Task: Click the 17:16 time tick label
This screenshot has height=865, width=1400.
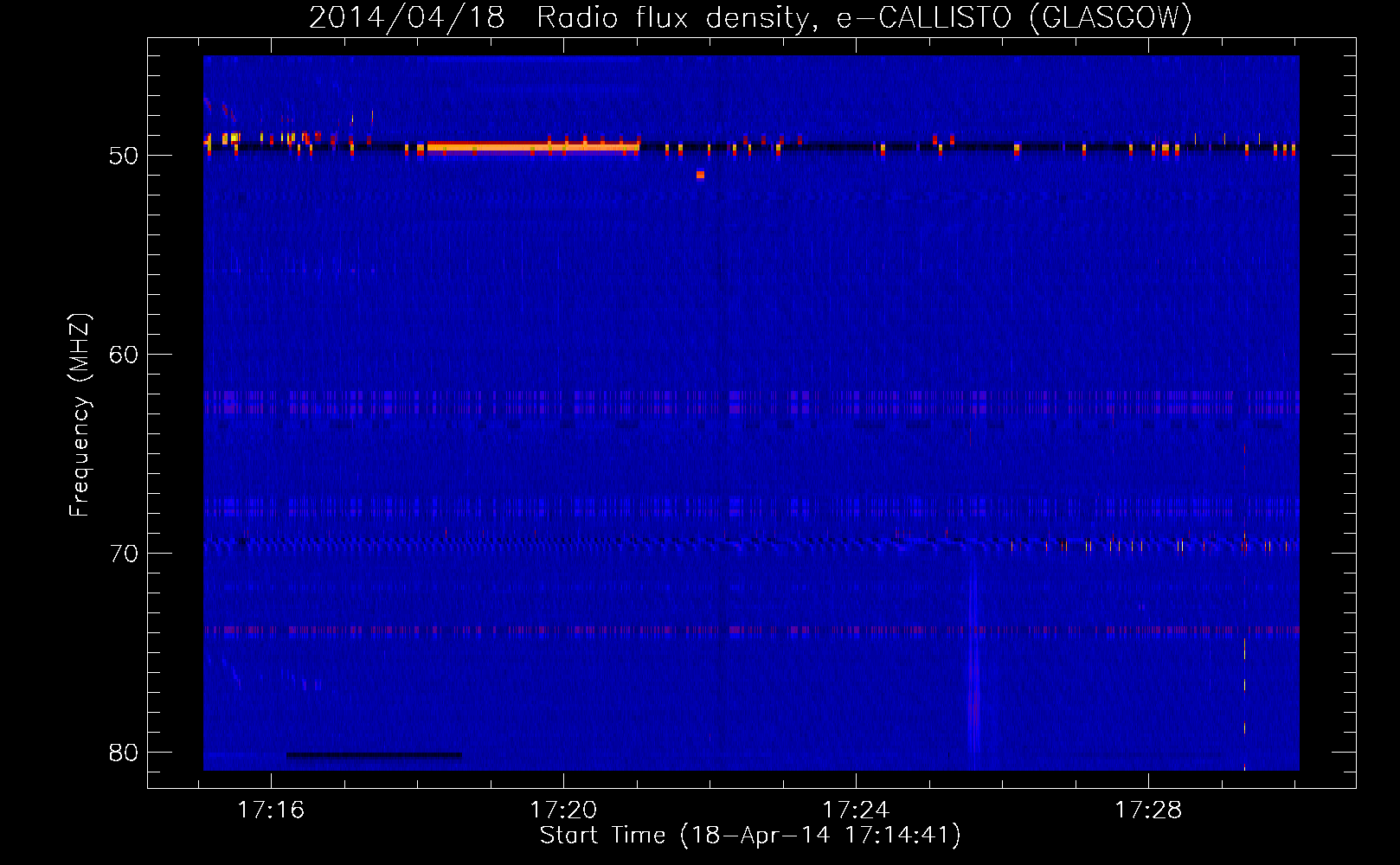Action: 271,811
